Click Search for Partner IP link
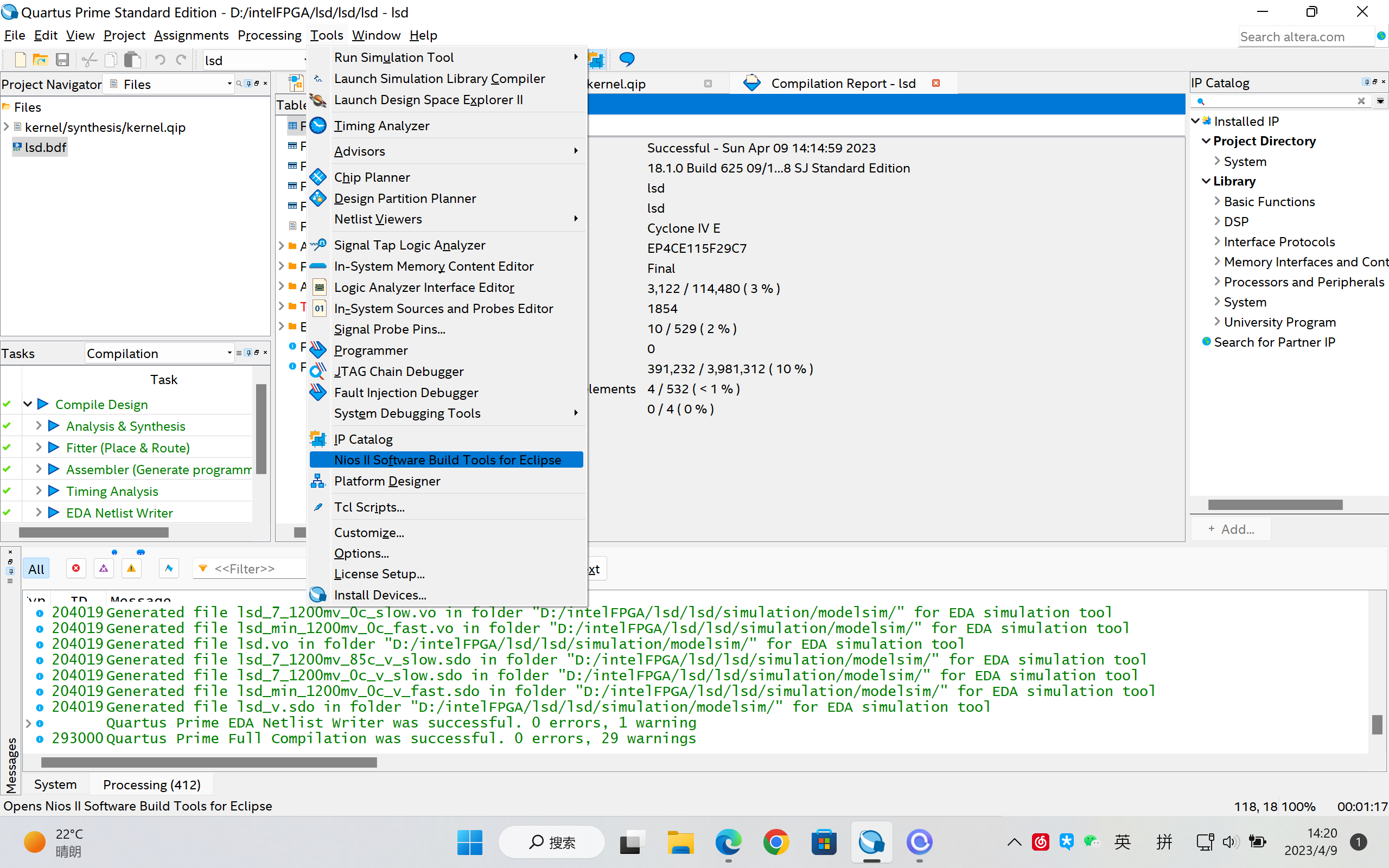 tap(1274, 342)
